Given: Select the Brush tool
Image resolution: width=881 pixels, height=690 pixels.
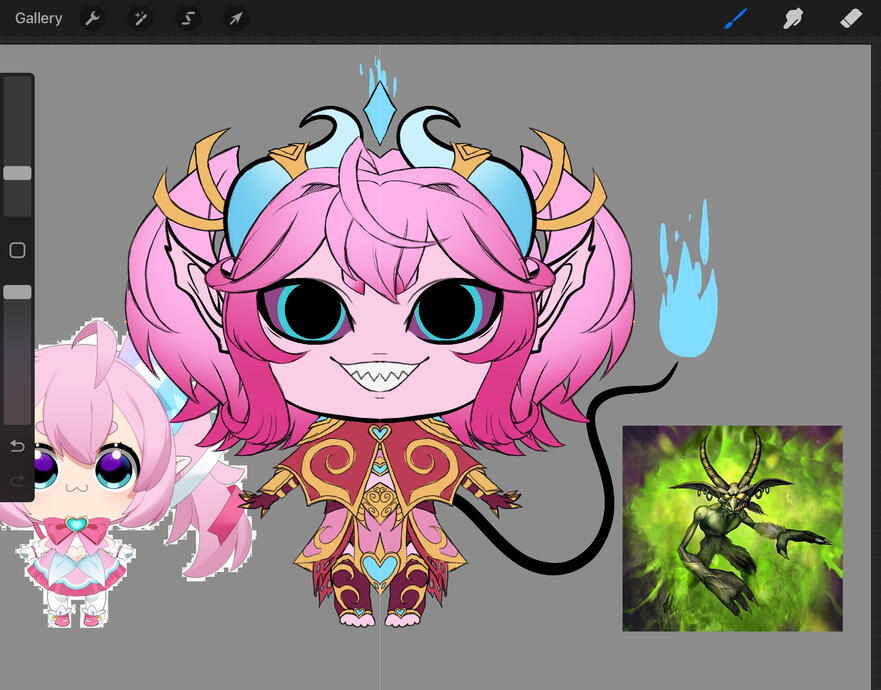Looking at the screenshot, I should [x=736, y=18].
